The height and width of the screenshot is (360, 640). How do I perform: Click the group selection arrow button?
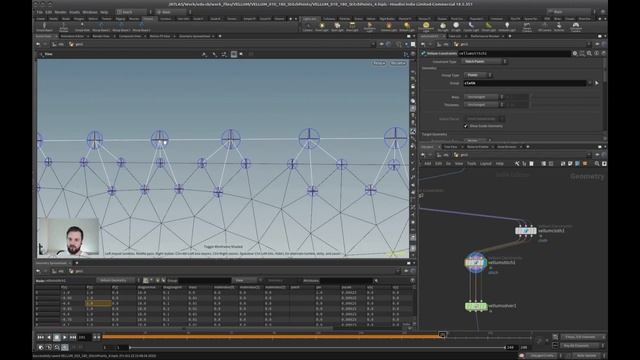tap(597, 83)
